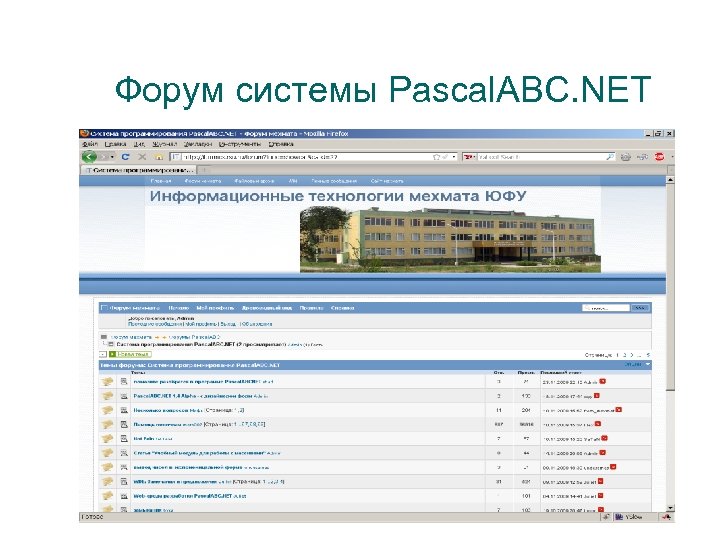720x540 pixels.
Task: Jump to last post of Несколько вопросов
Action: click(619, 410)
